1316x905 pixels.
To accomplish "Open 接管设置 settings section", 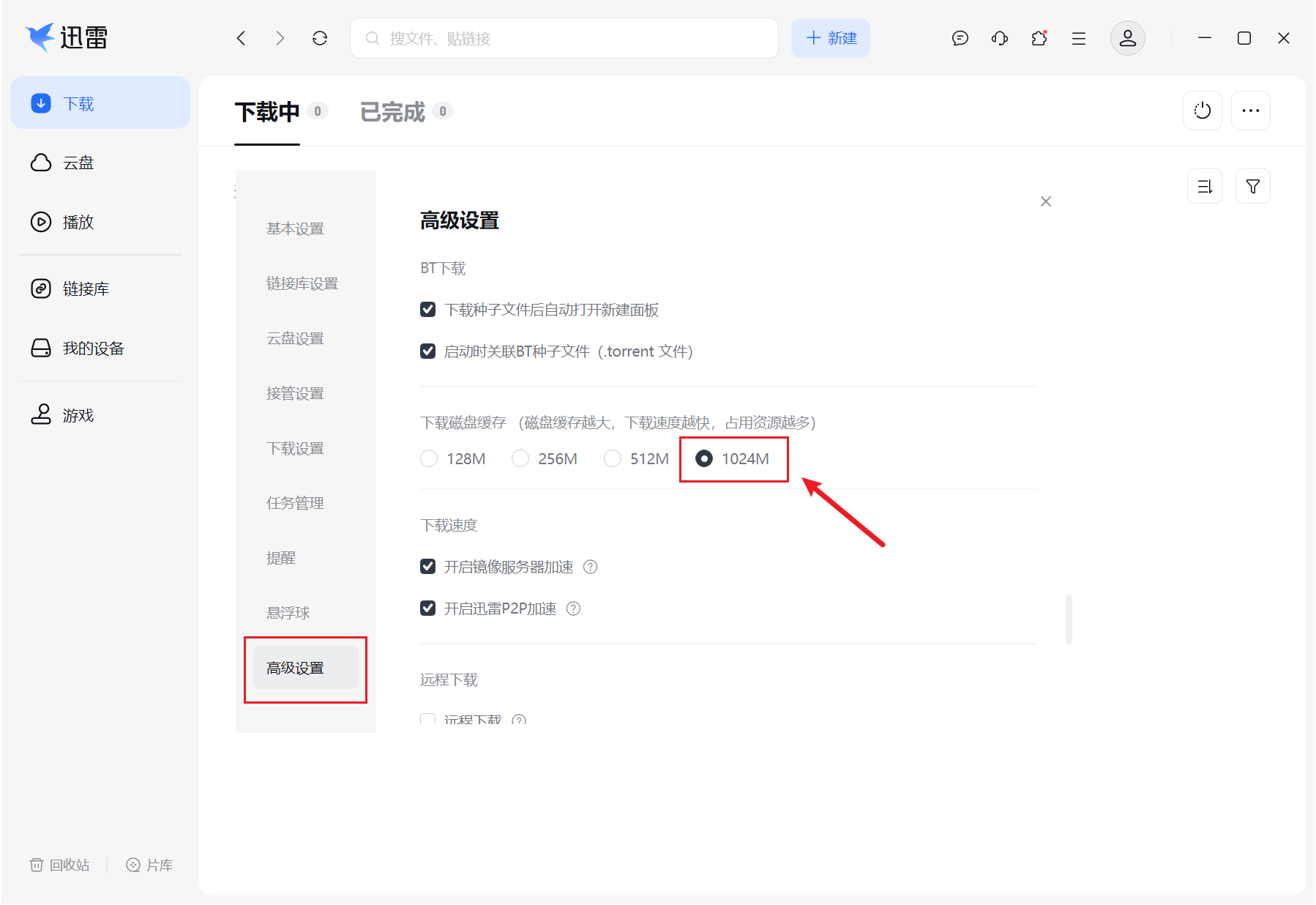I will [x=295, y=393].
